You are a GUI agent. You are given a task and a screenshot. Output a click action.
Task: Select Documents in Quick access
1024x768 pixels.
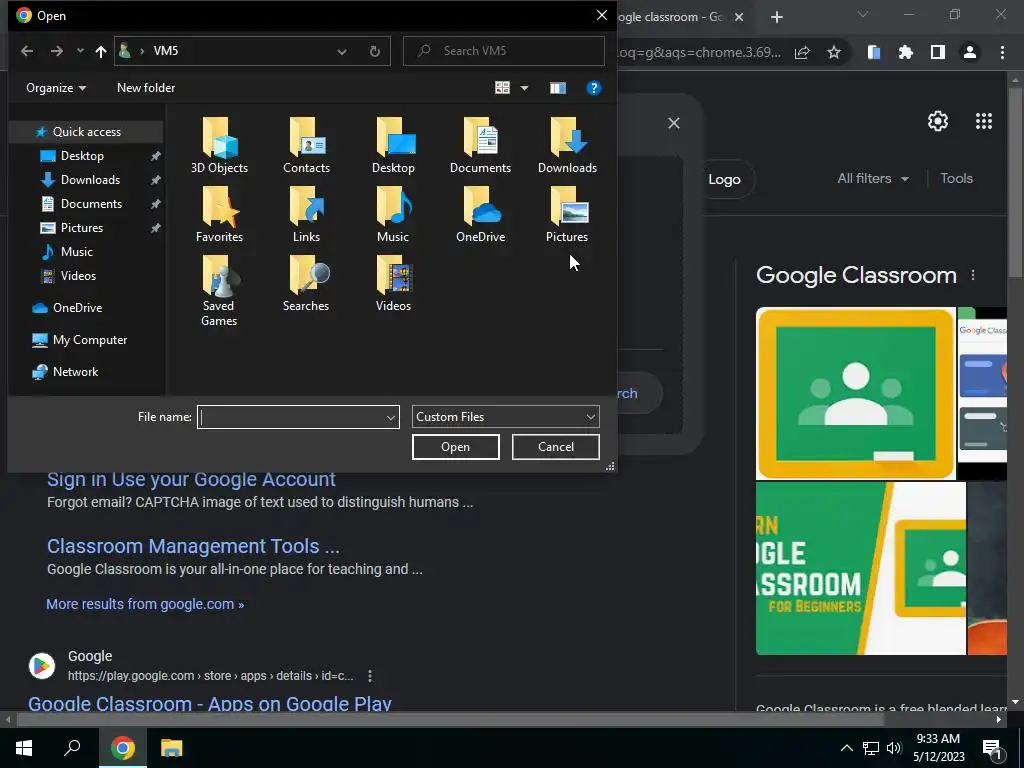pyautogui.click(x=91, y=204)
